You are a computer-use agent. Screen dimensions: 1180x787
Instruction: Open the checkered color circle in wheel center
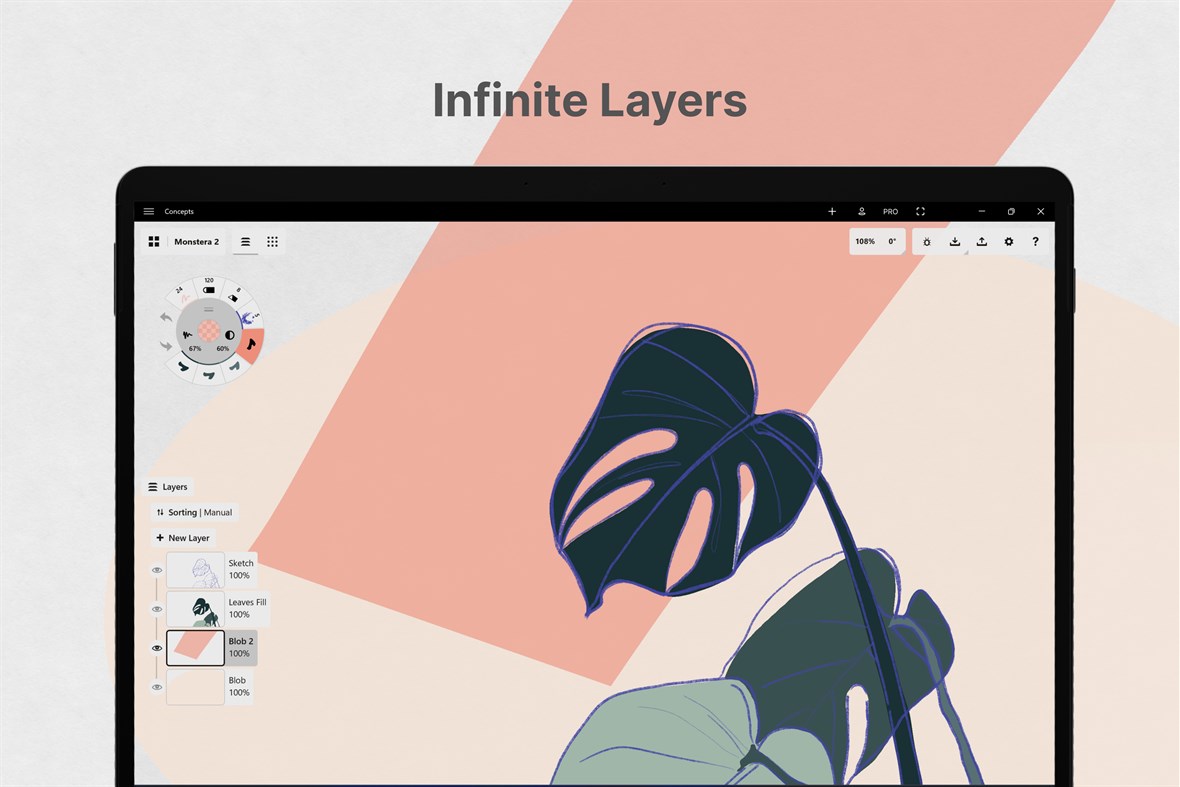(x=208, y=330)
